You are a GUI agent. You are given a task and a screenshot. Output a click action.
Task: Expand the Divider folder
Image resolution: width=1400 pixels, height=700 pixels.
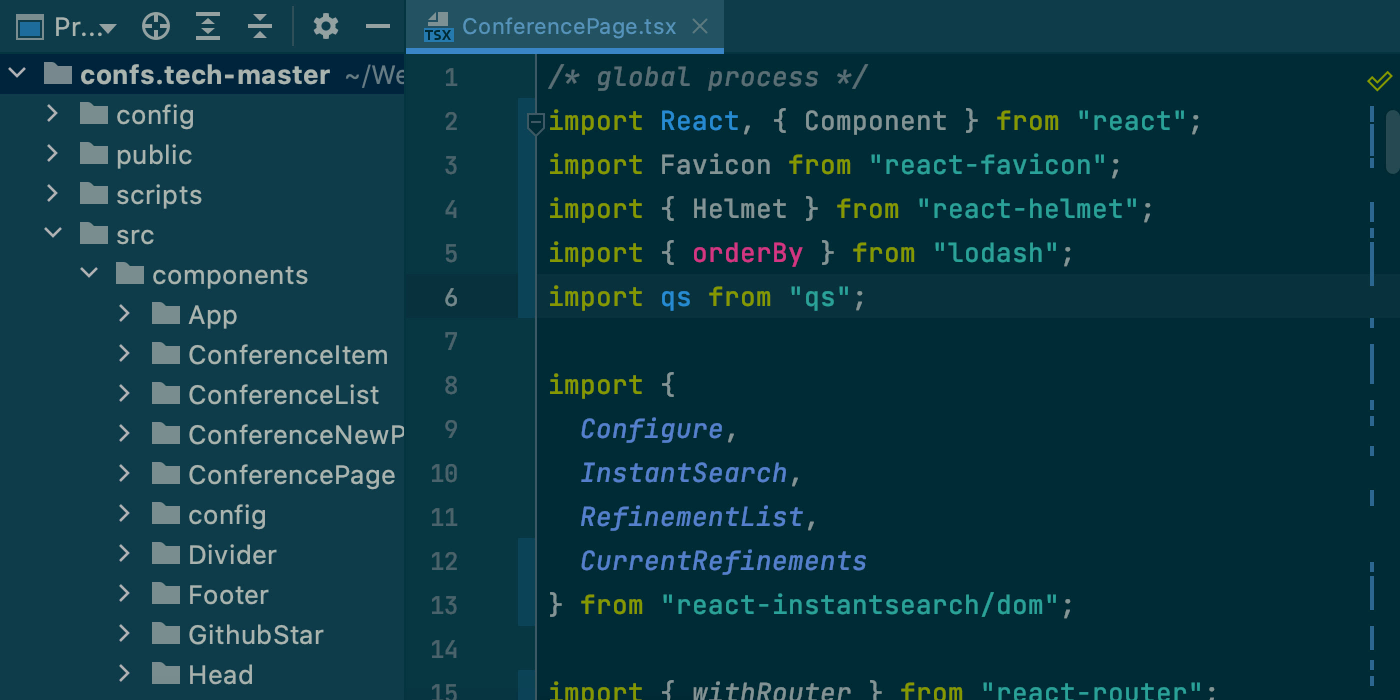(x=124, y=554)
